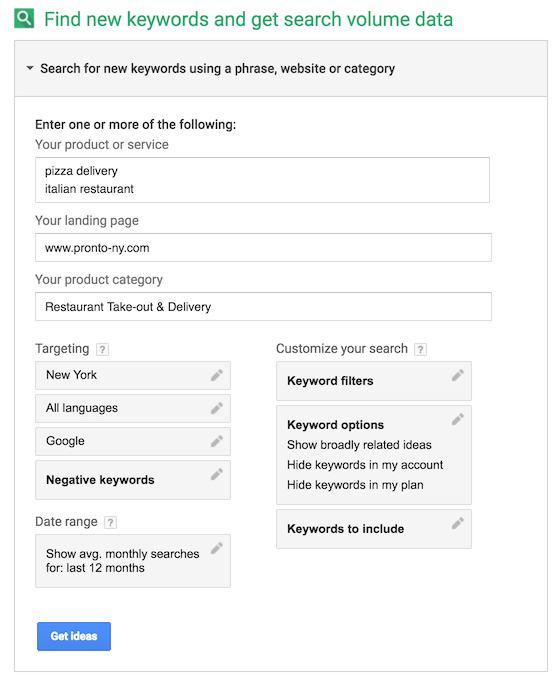The width and height of the screenshot is (558, 682).
Task: Open the Keyword options panel
Action: click(x=374, y=455)
